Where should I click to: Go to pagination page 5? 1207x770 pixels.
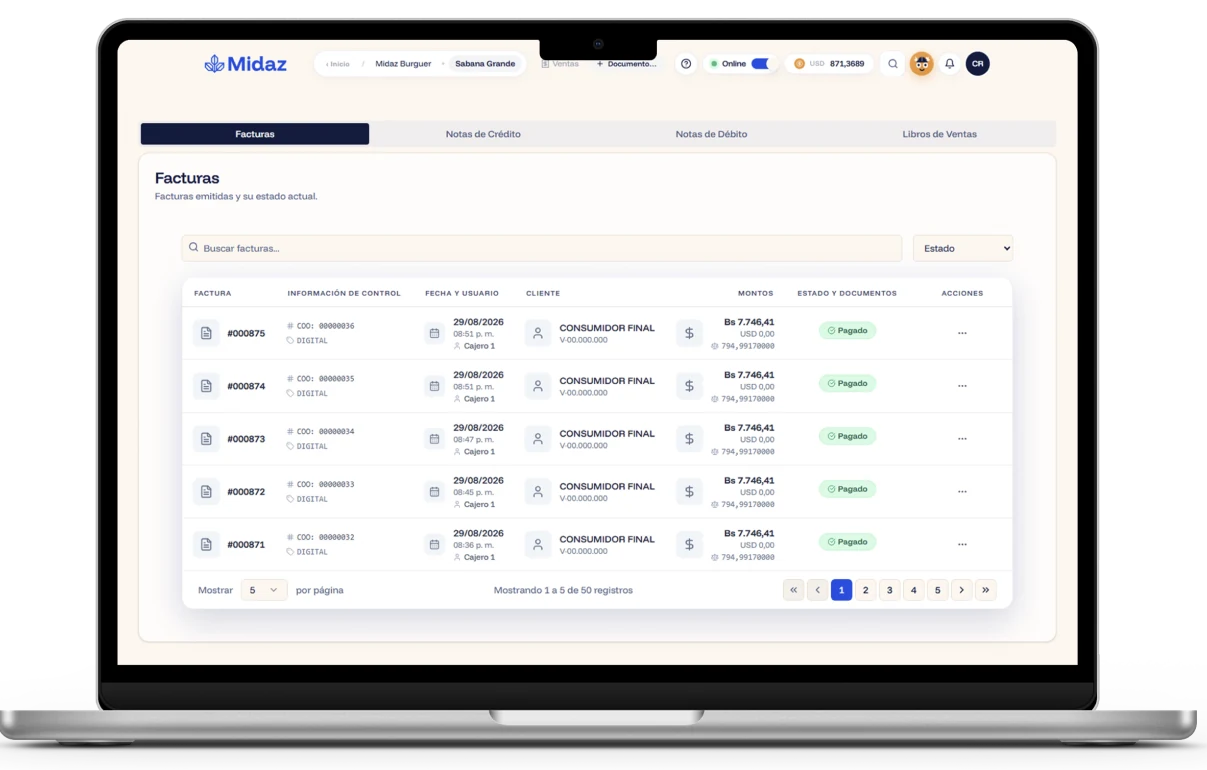[938, 590]
